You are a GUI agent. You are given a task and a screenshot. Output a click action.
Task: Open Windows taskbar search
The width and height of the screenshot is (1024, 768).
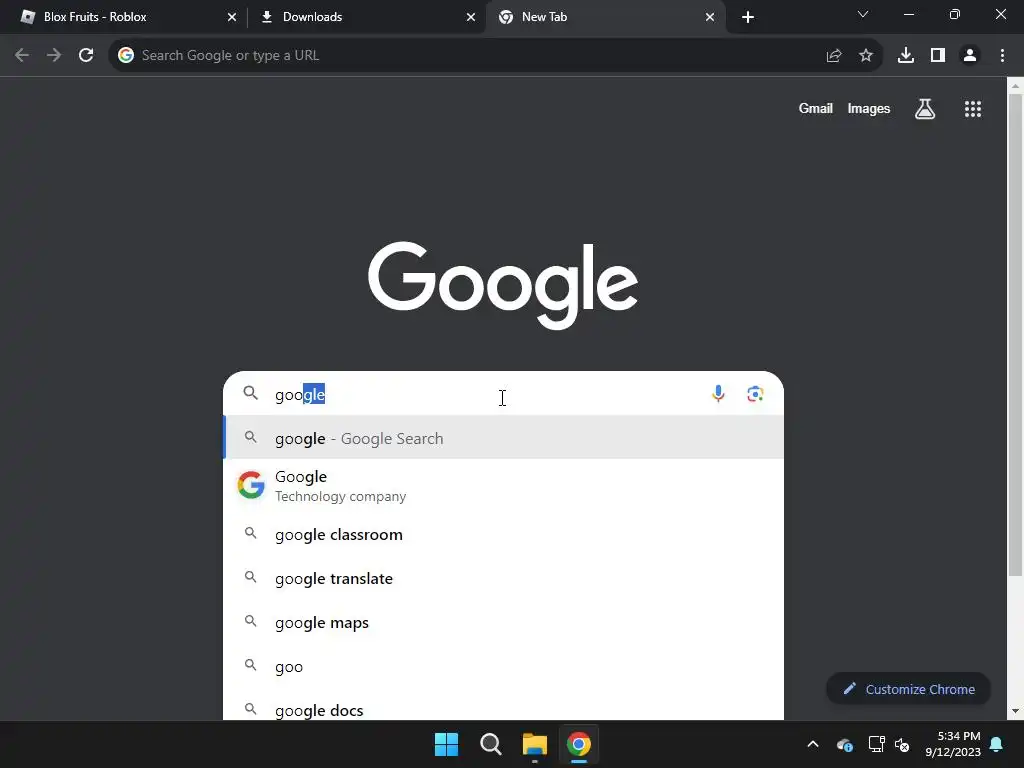click(490, 744)
